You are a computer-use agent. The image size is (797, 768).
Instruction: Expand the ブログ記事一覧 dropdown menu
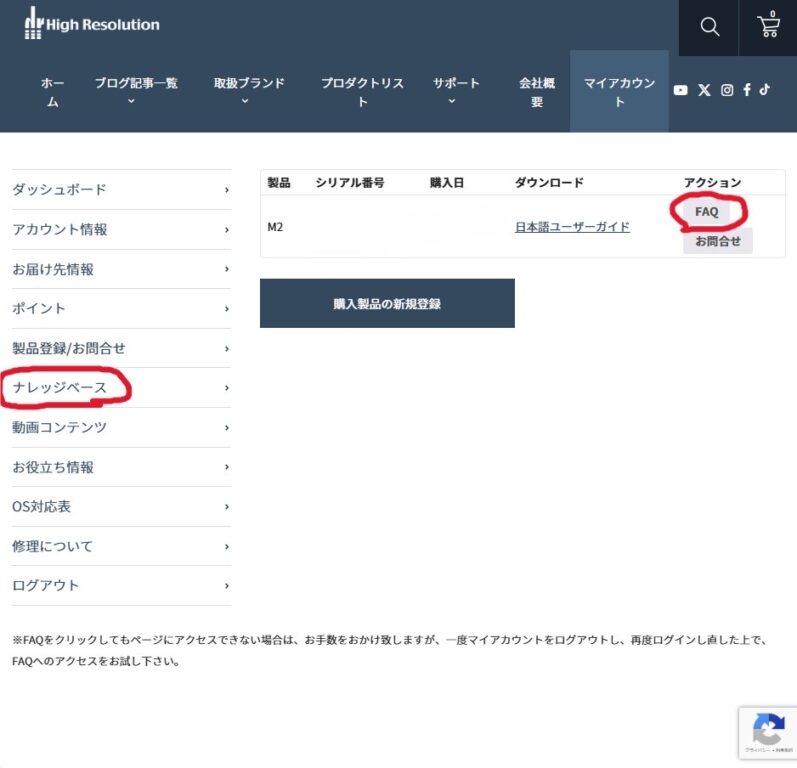point(136,91)
